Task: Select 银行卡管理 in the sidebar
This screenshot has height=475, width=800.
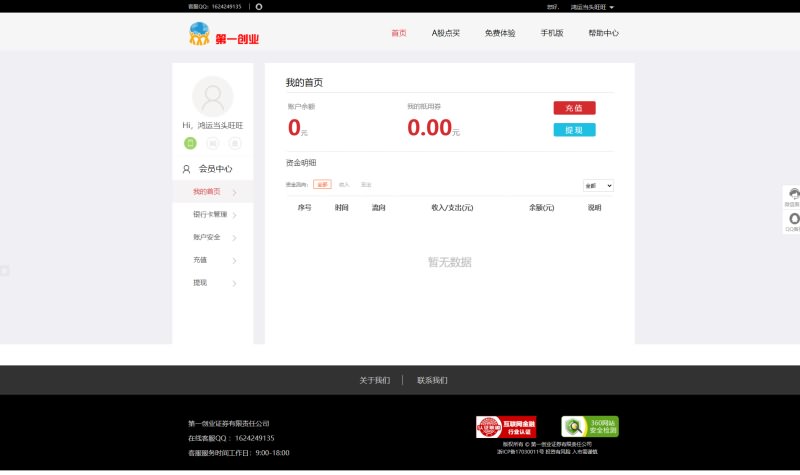Action: (x=213, y=215)
